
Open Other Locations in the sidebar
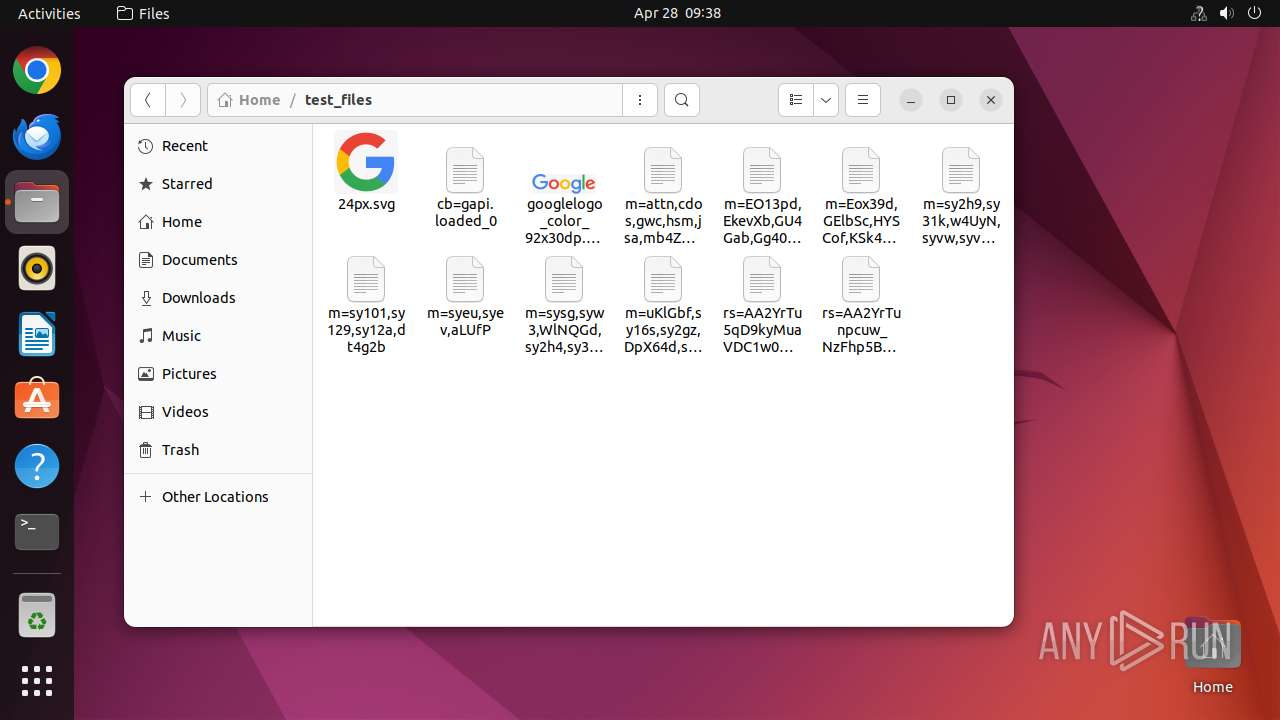tap(218, 497)
